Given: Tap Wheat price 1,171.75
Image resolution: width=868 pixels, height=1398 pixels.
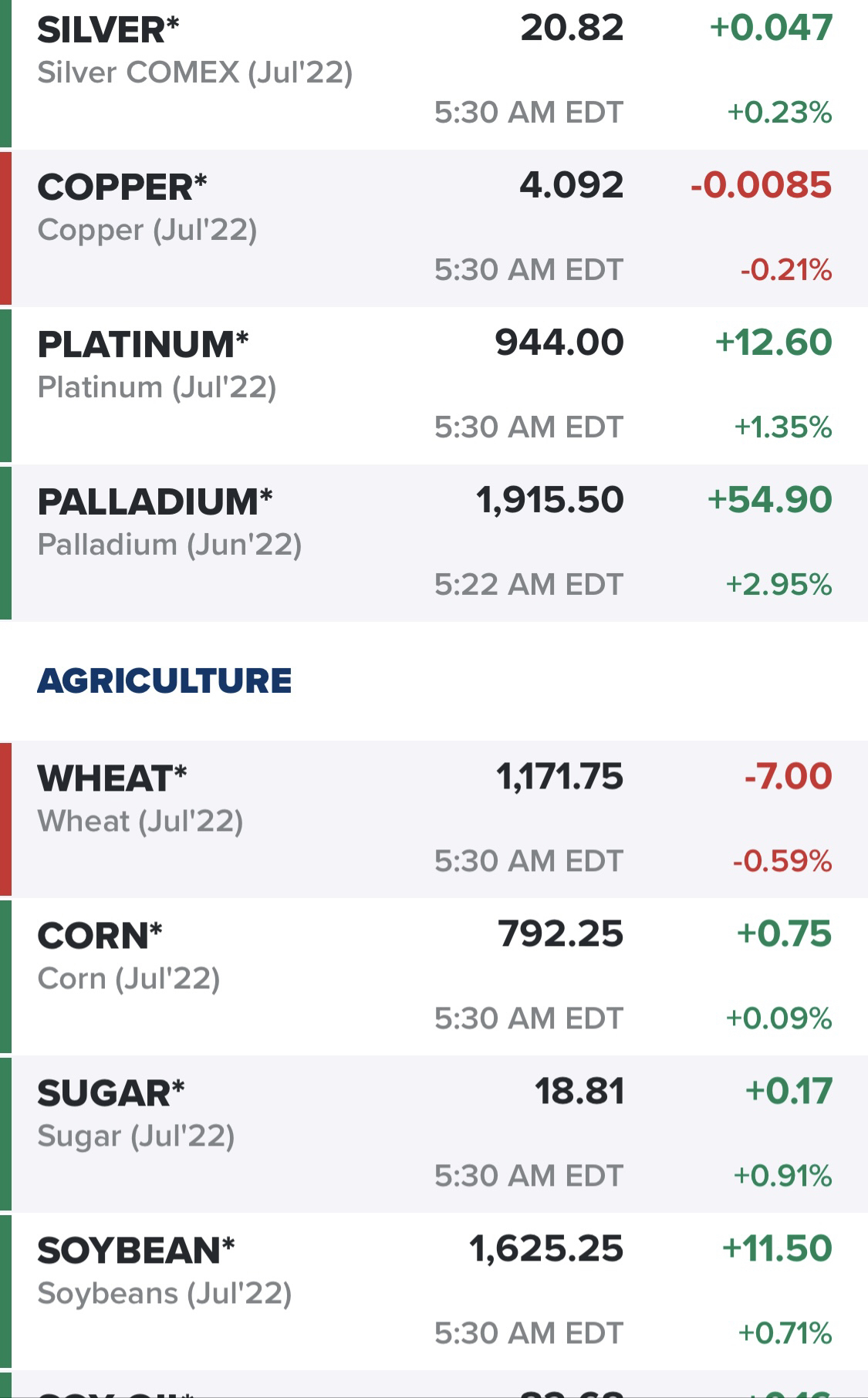Looking at the screenshot, I should click(x=559, y=777).
